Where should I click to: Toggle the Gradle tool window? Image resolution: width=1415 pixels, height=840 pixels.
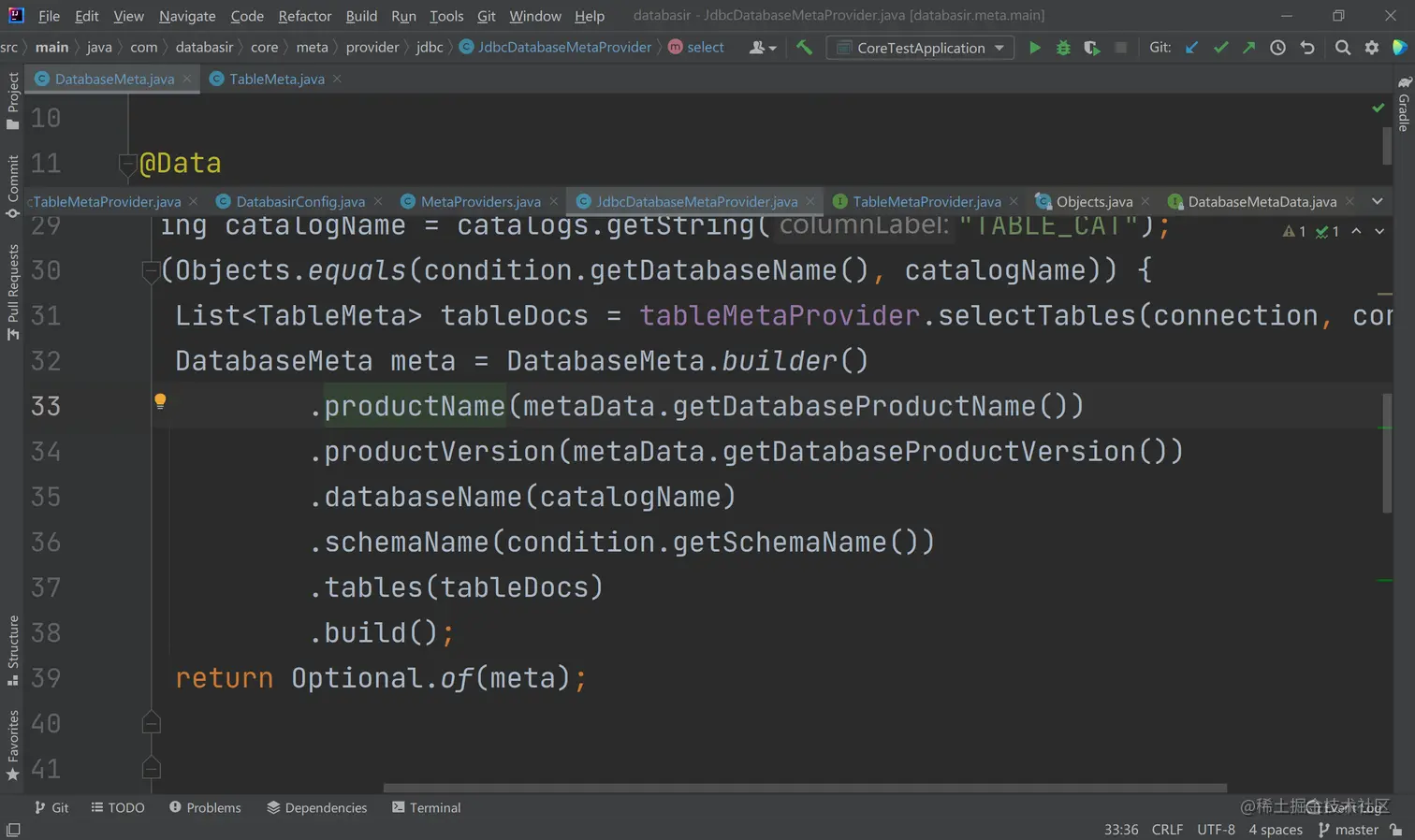coord(1404,104)
